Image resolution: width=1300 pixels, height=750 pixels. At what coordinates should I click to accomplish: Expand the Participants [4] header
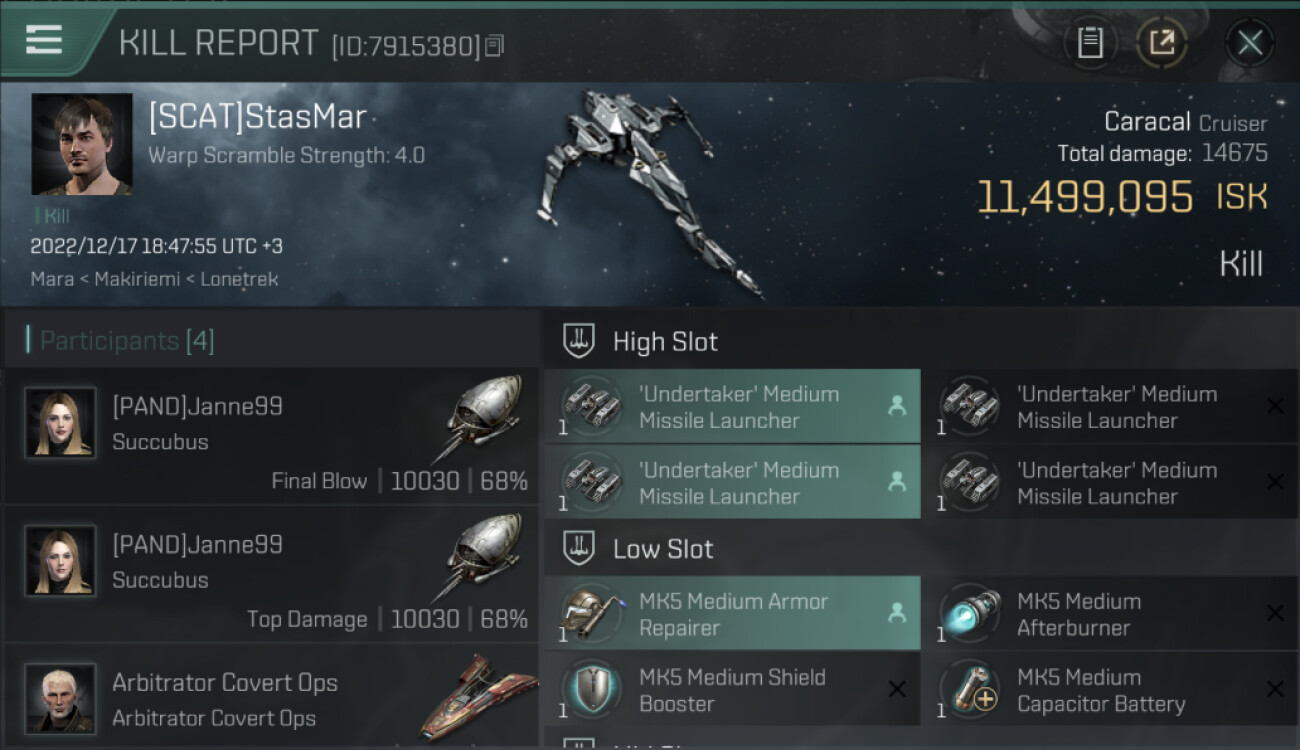(271, 340)
